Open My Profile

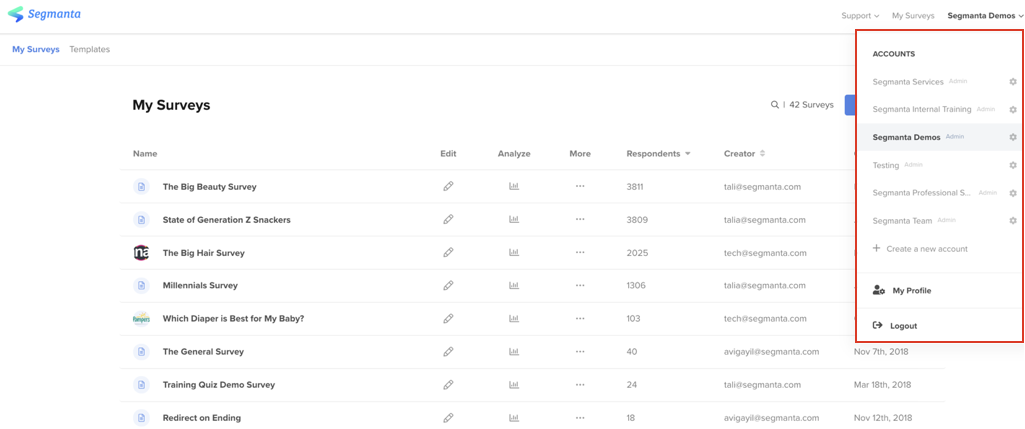tap(901, 290)
